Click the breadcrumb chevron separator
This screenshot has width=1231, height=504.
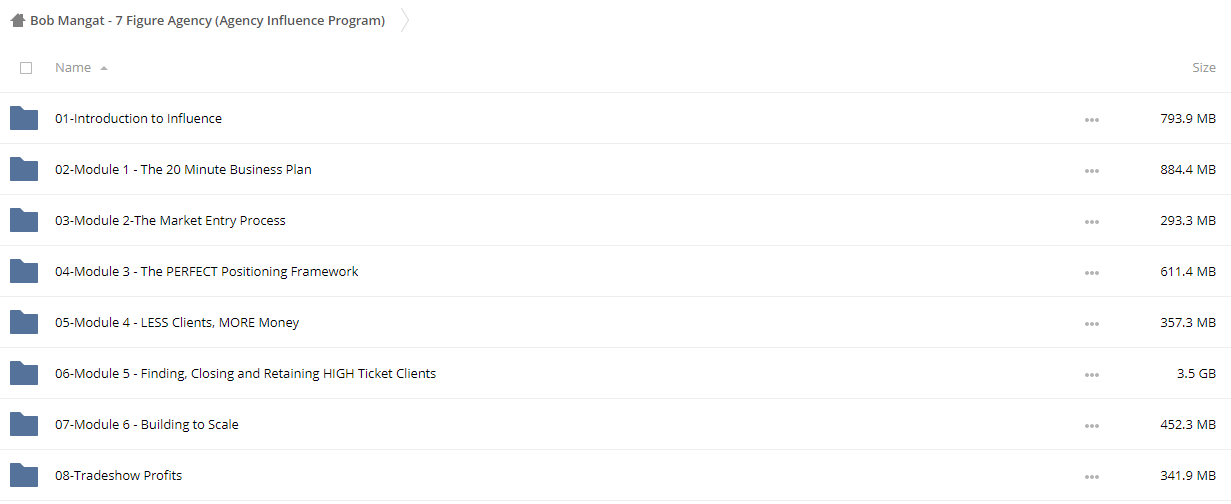pyautogui.click(x=405, y=21)
